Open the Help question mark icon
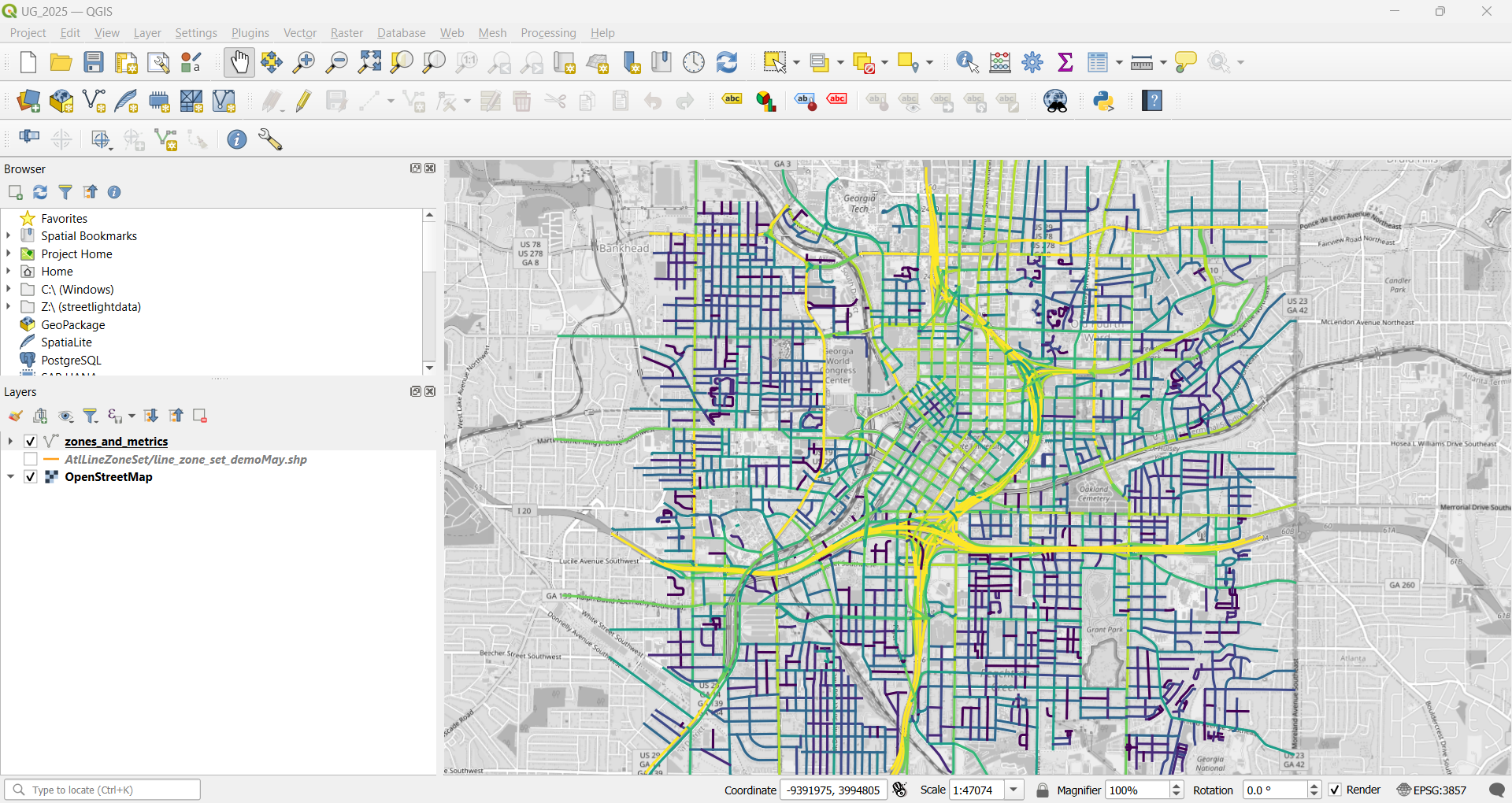 [1152, 101]
